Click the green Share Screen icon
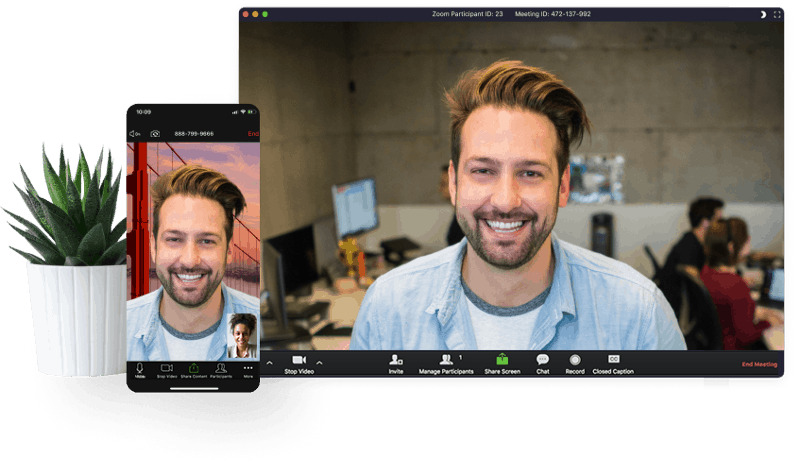Viewport: 800px width, 471px height. click(x=502, y=360)
